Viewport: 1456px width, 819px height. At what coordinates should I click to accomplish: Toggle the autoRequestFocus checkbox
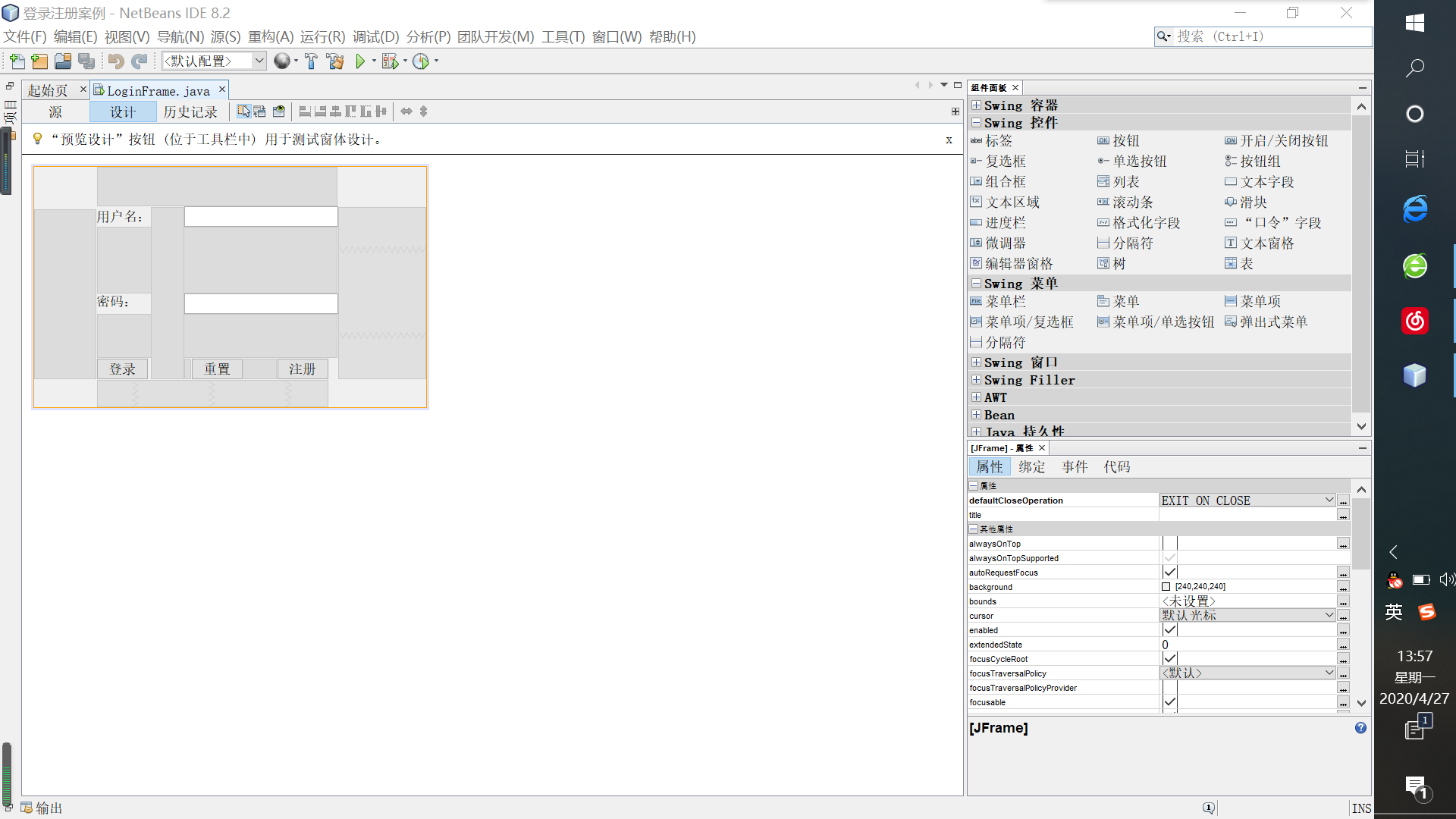1169,572
